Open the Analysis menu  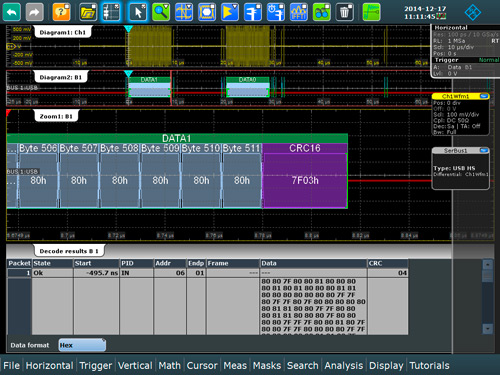pyautogui.click(x=344, y=365)
